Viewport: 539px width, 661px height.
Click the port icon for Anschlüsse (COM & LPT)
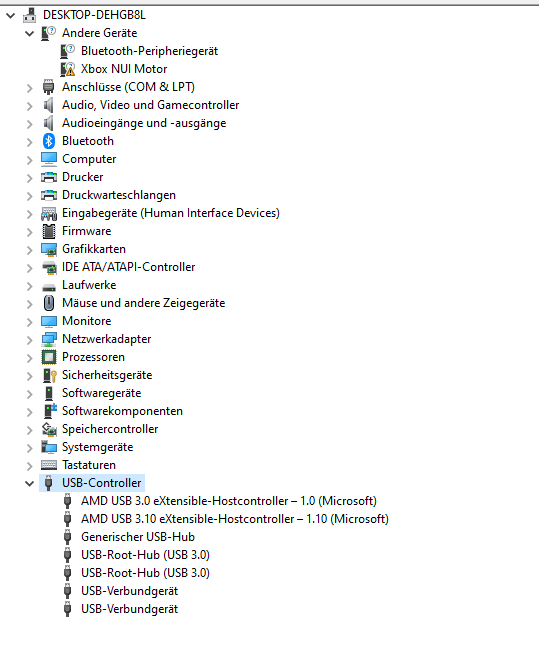point(49,87)
